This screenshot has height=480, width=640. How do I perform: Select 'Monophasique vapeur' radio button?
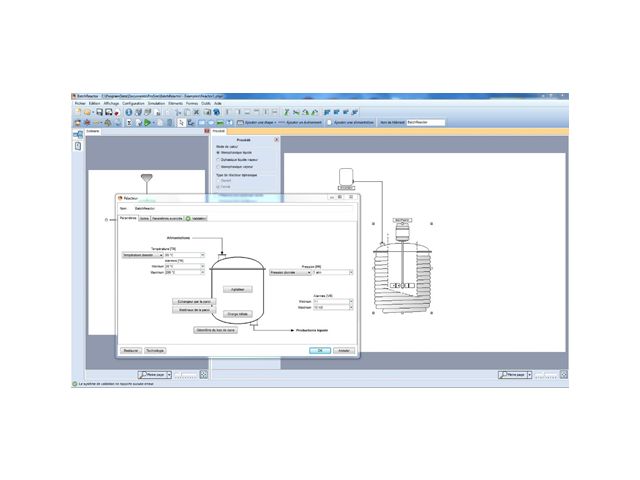pos(219,166)
